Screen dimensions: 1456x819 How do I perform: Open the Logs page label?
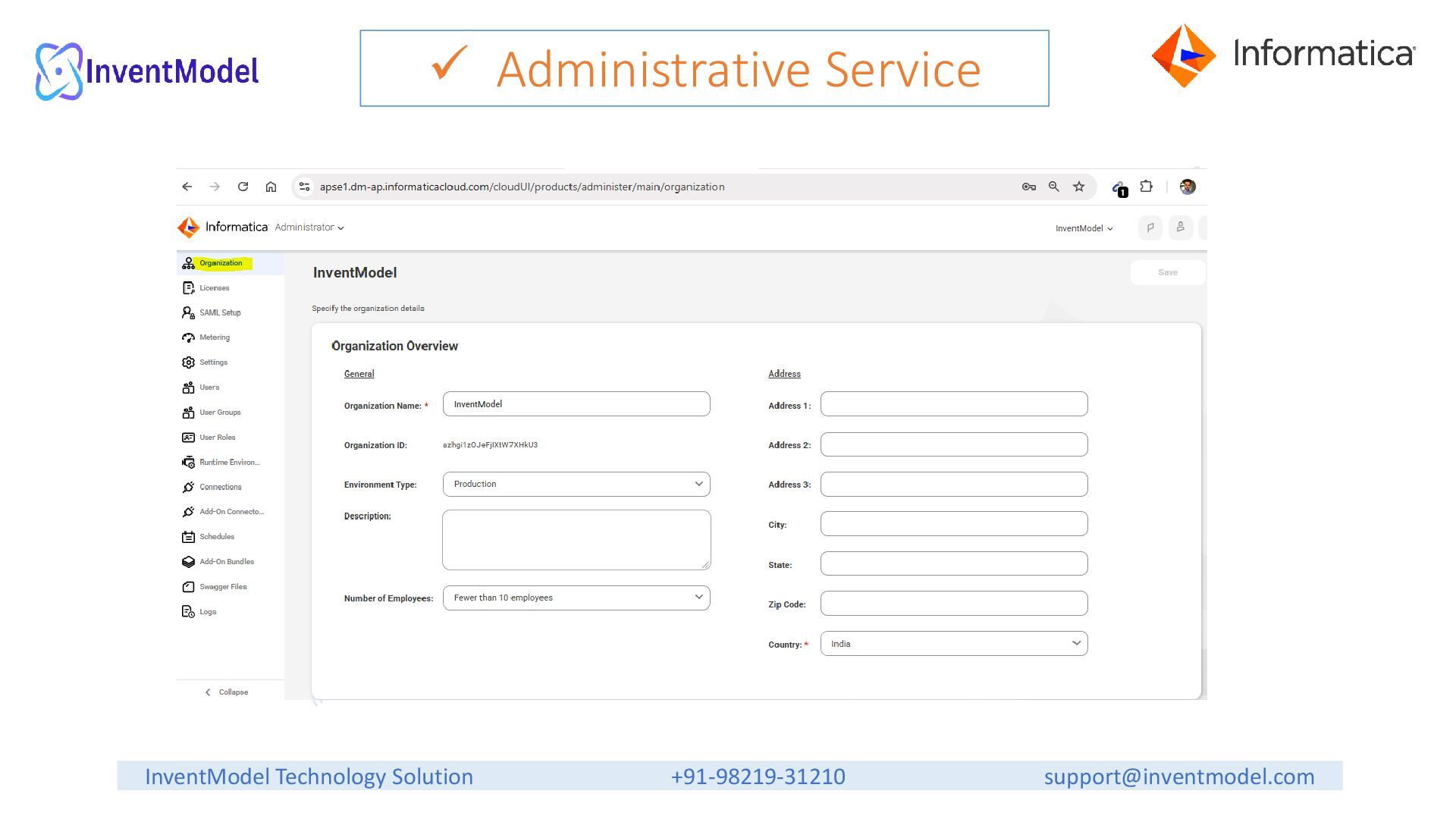208,612
